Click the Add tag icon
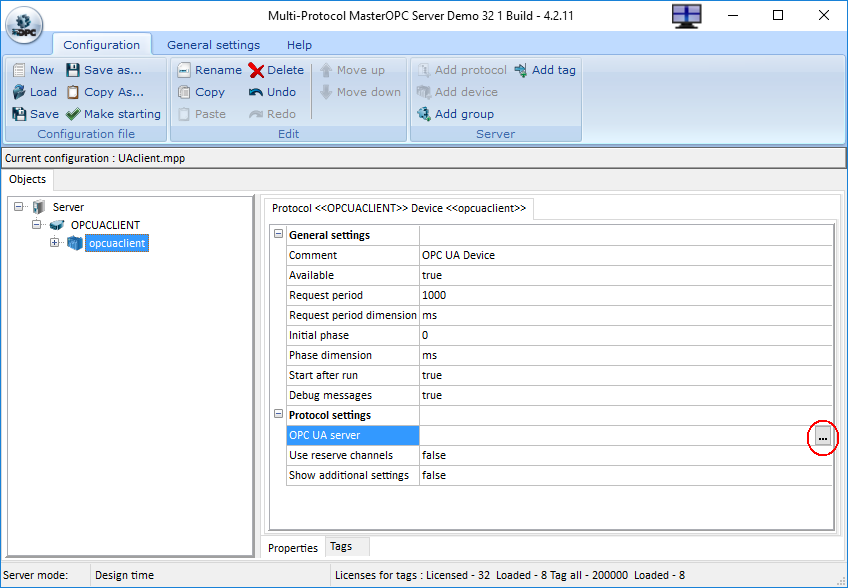 [x=521, y=70]
